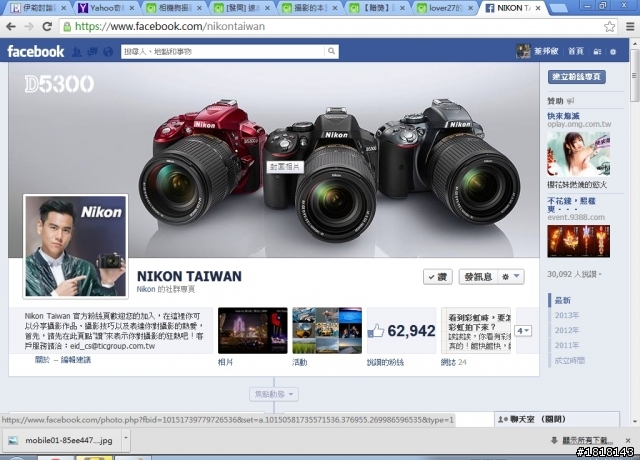This screenshot has height=460, width=640.
Task: Switch to the Yahoo browser tab
Action: pyautogui.click(x=106, y=8)
